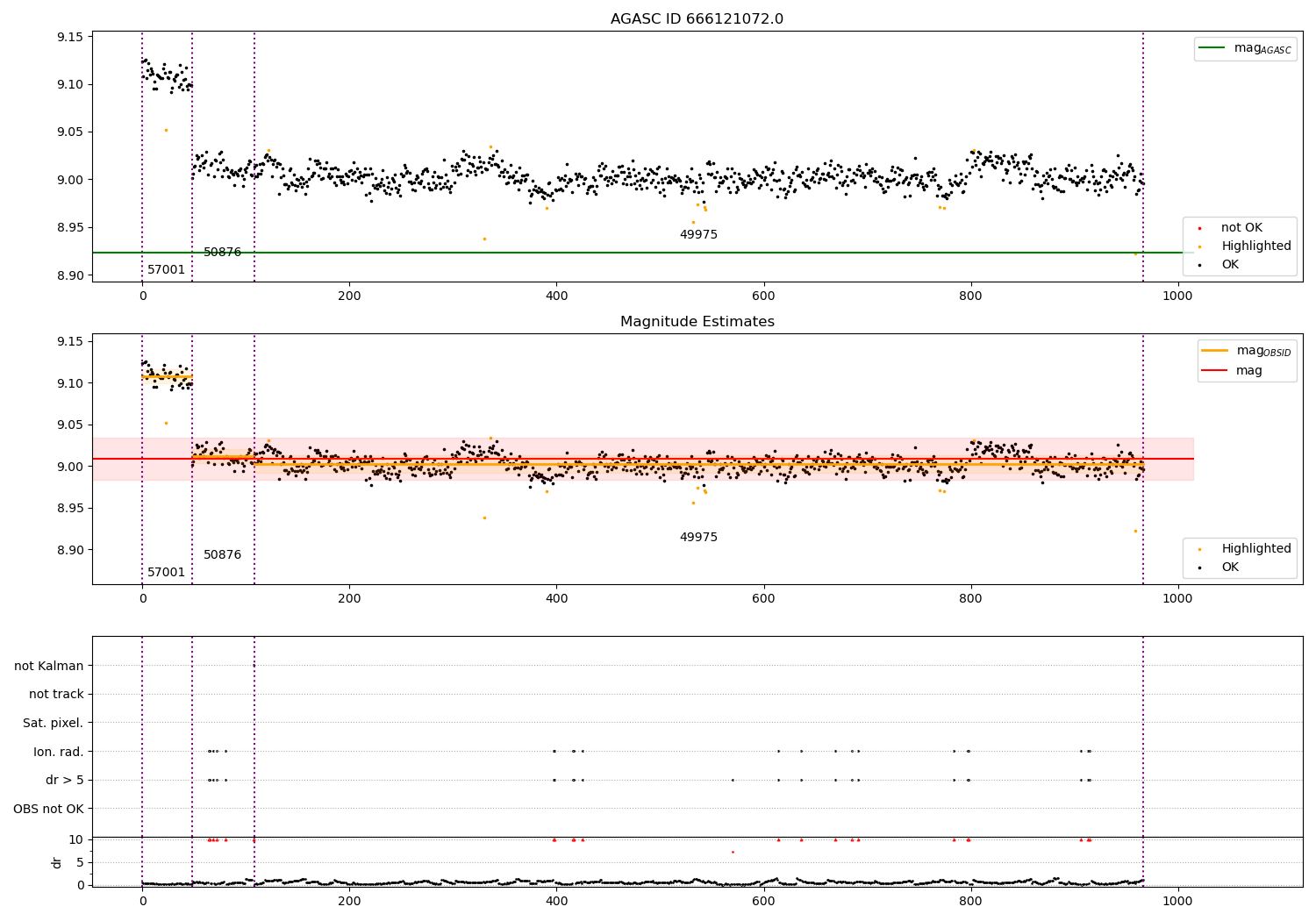Click the 8.90 y-axis tick in top plot

pos(69,275)
